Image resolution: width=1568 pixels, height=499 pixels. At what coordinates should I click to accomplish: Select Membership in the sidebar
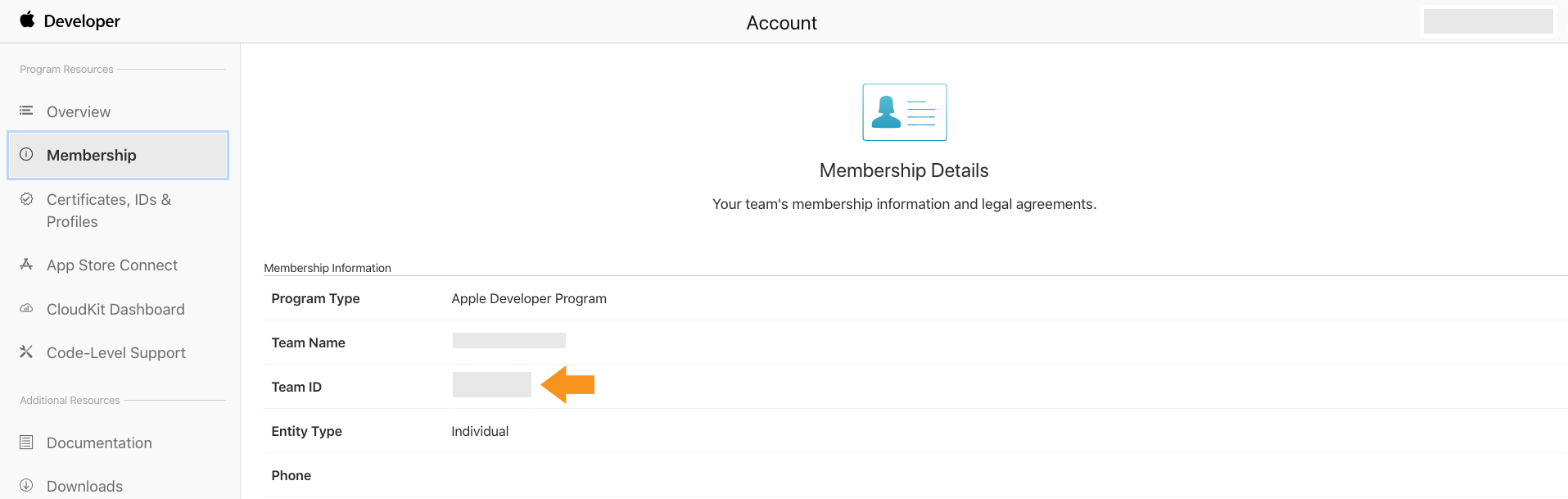pyautogui.click(x=92, y=156)
